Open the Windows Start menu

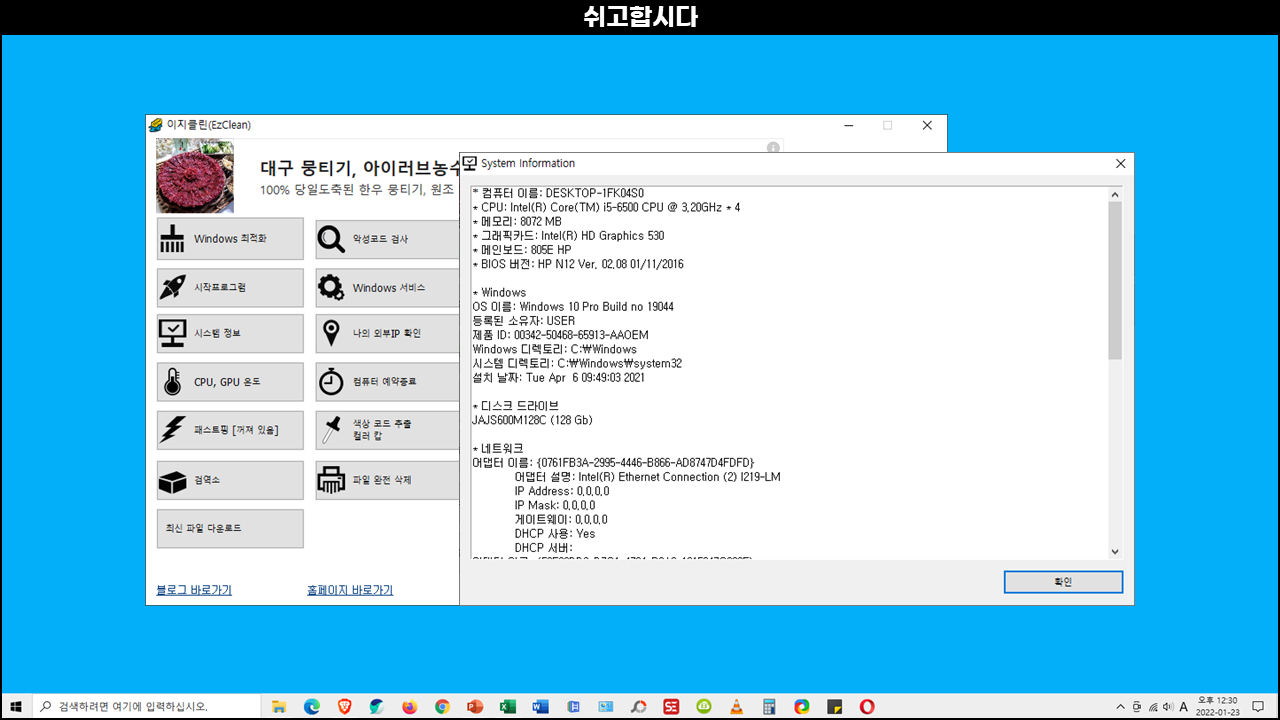pyautogui.click(x=16, y=706)
